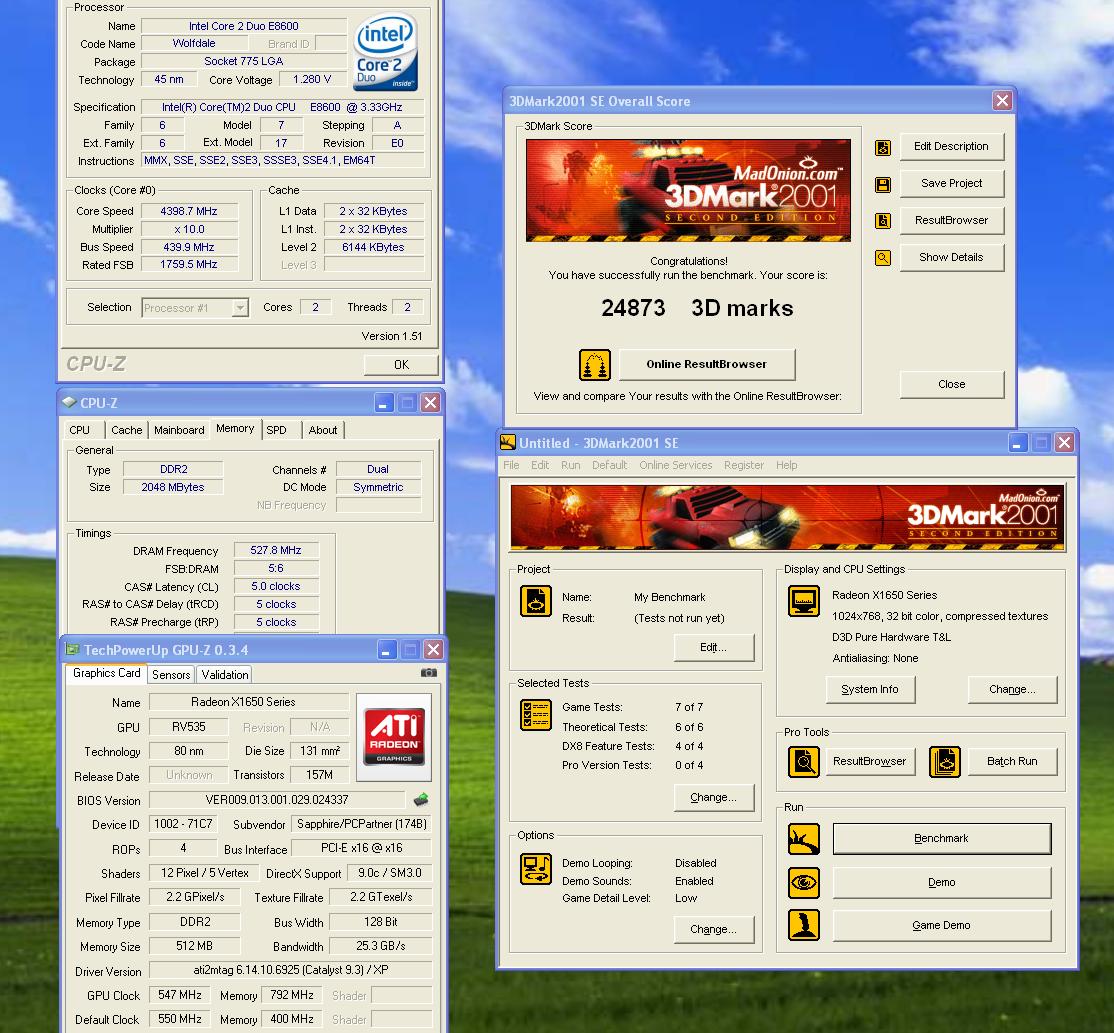Click the Selected Tests checklist icon
The width and height of the screenshot is (1114, 1033).
click(536, 715)
